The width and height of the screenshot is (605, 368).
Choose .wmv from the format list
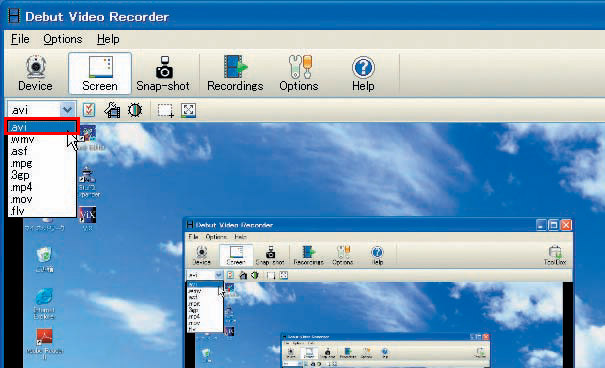point(42,139)
